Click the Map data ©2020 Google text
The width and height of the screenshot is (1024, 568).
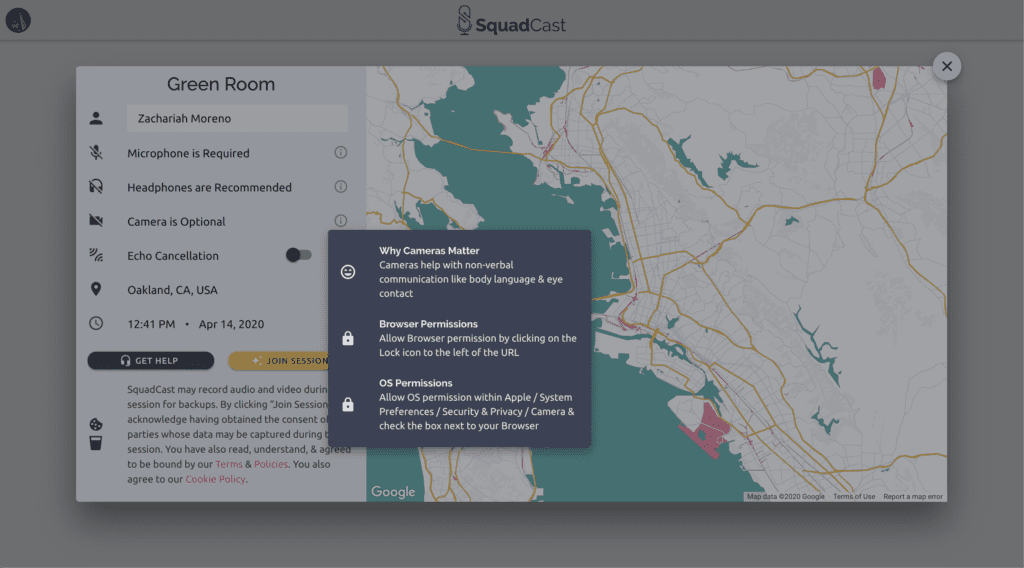[786, 497]
